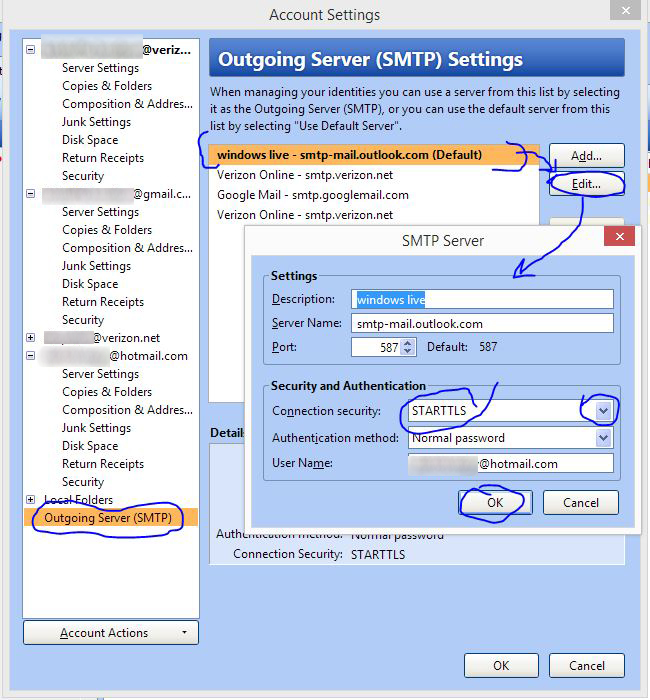650x700 pixels.
Task: Open Copies & Folders under the @gmail.c... account
Action: [107, 230]
